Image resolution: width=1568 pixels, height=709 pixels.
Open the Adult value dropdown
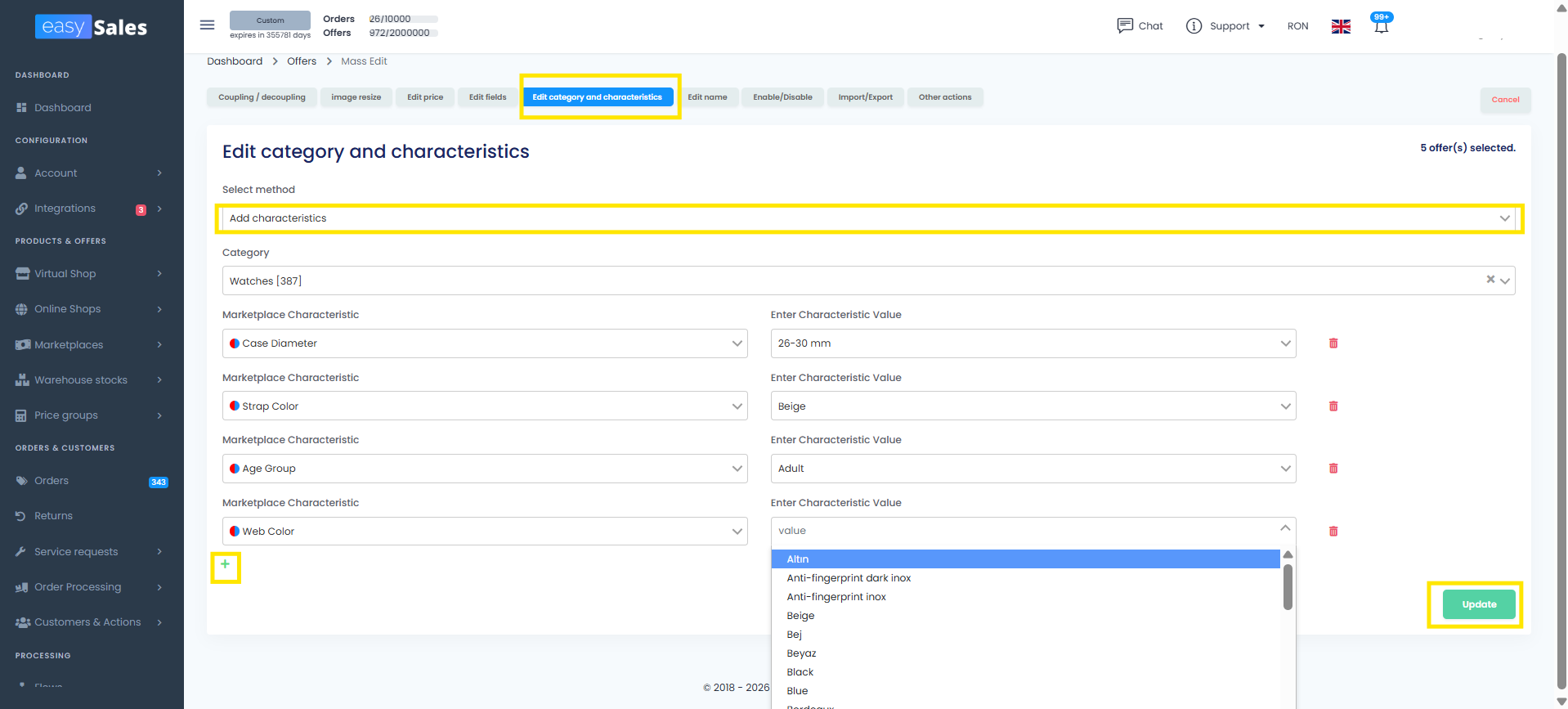1033,469
